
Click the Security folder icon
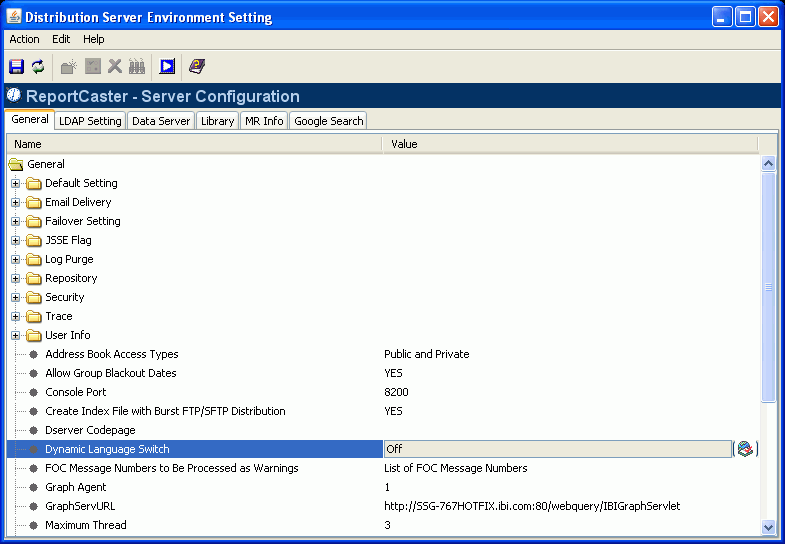tap(34, 297)
